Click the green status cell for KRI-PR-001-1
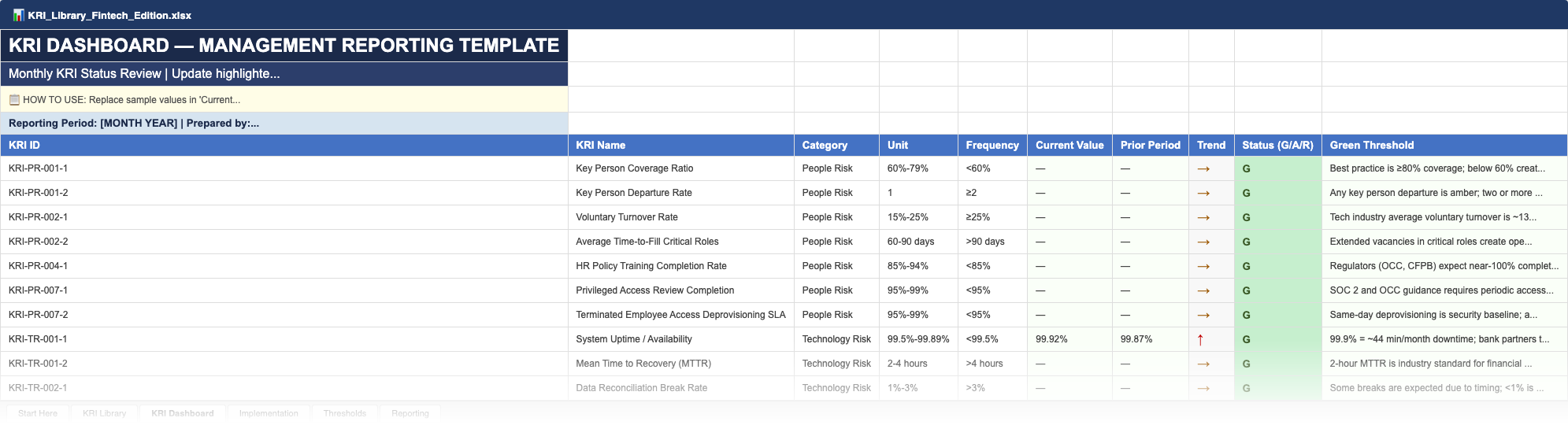 (1278, 168)
